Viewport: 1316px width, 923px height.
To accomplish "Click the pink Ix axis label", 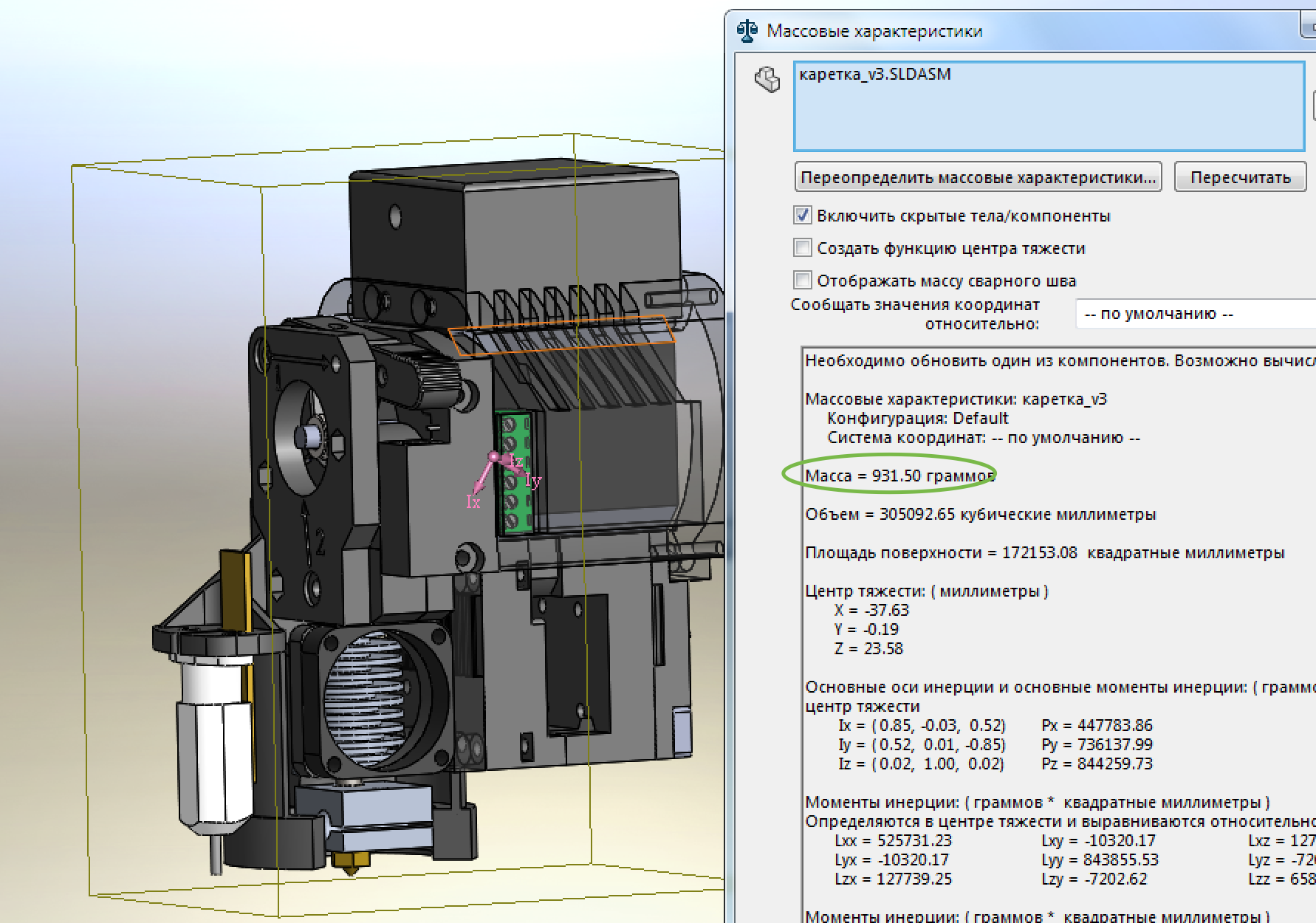I will [473, 502].
